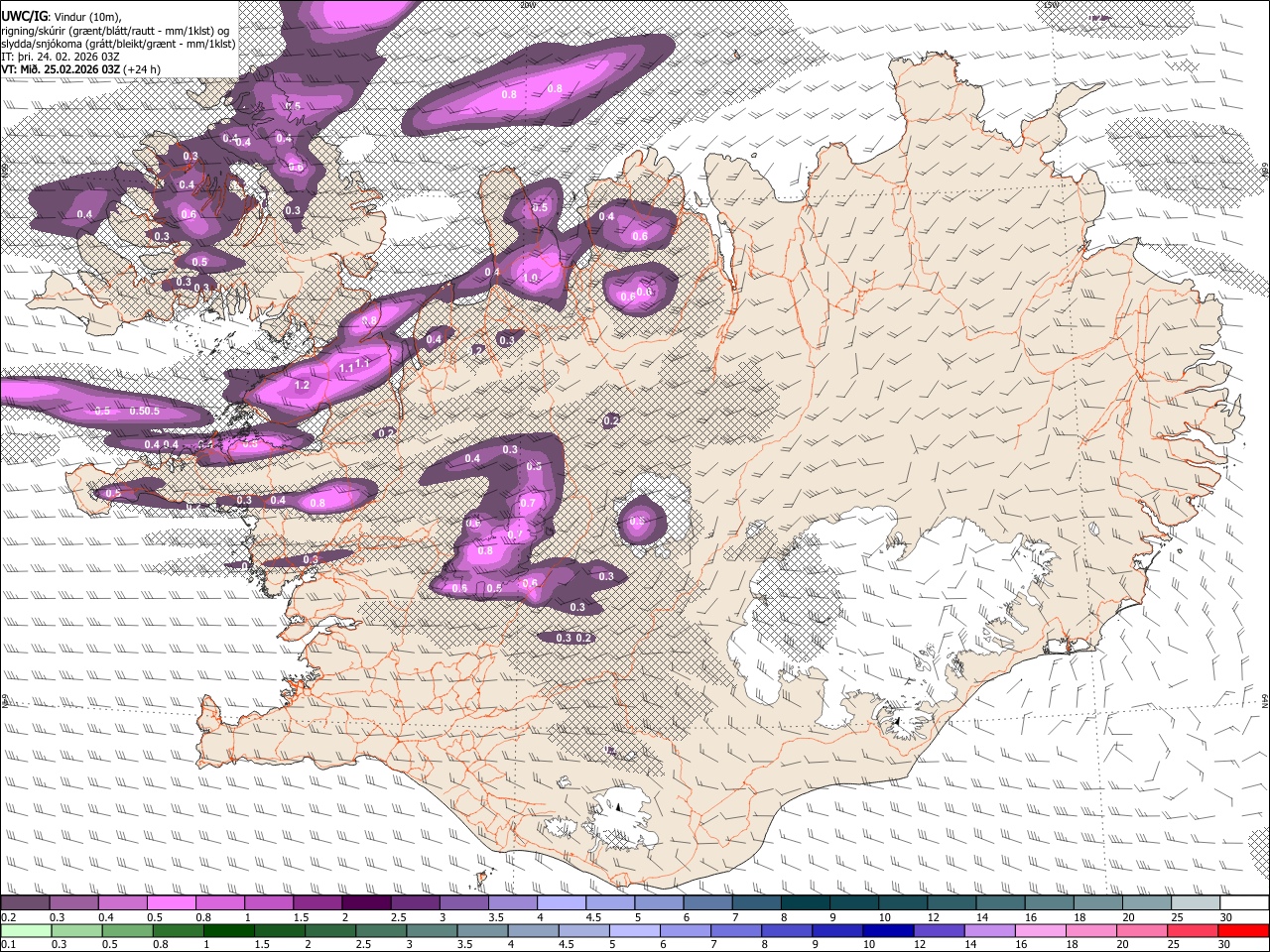Select the 0.3–0.5 light green swatch, lower legend

76,930
